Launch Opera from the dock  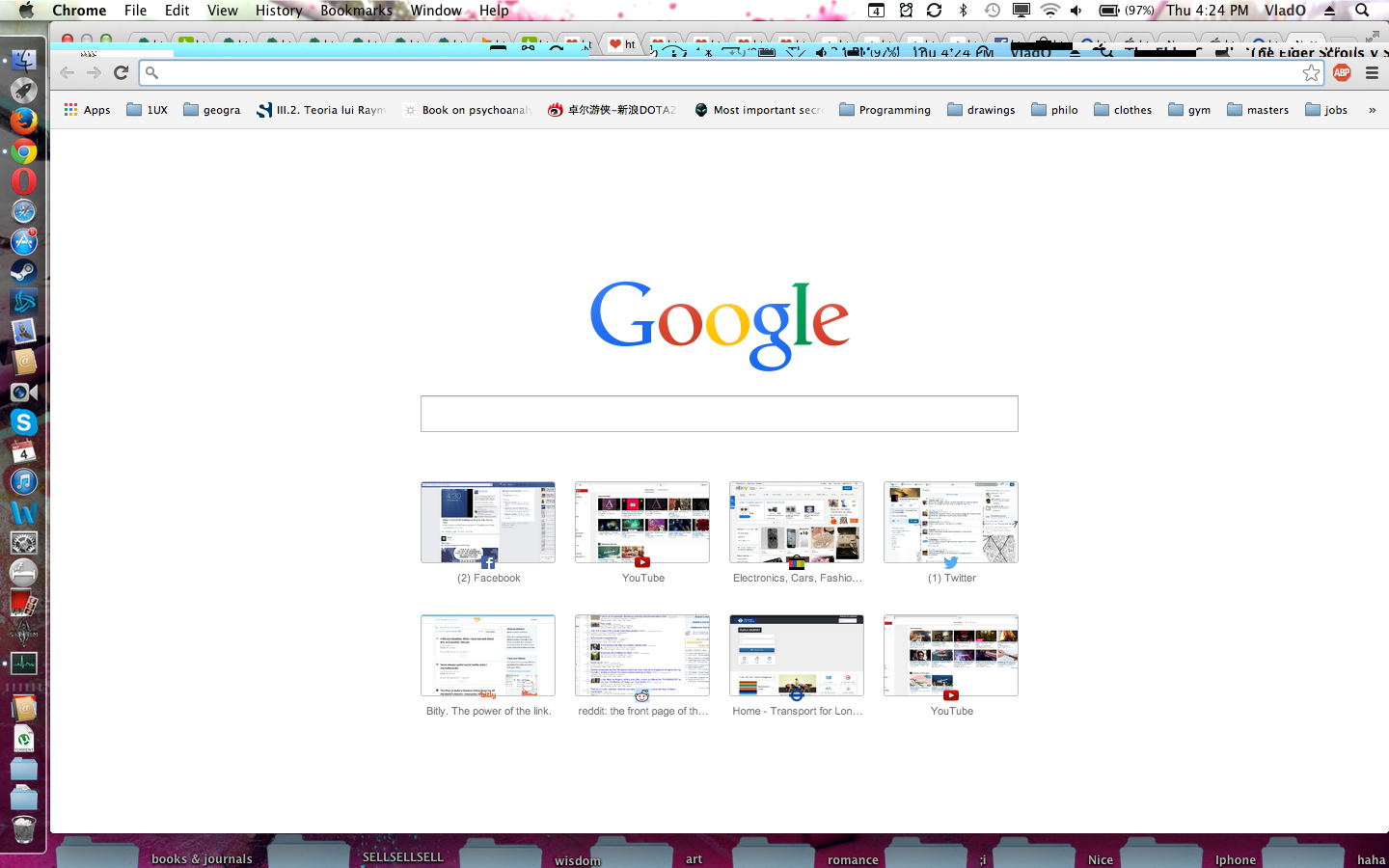pos(23,180)
